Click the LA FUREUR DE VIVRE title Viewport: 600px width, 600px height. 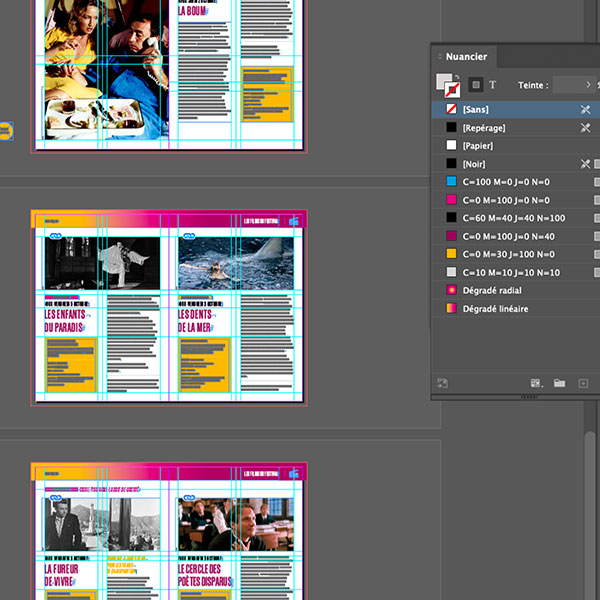coord(61,575)
